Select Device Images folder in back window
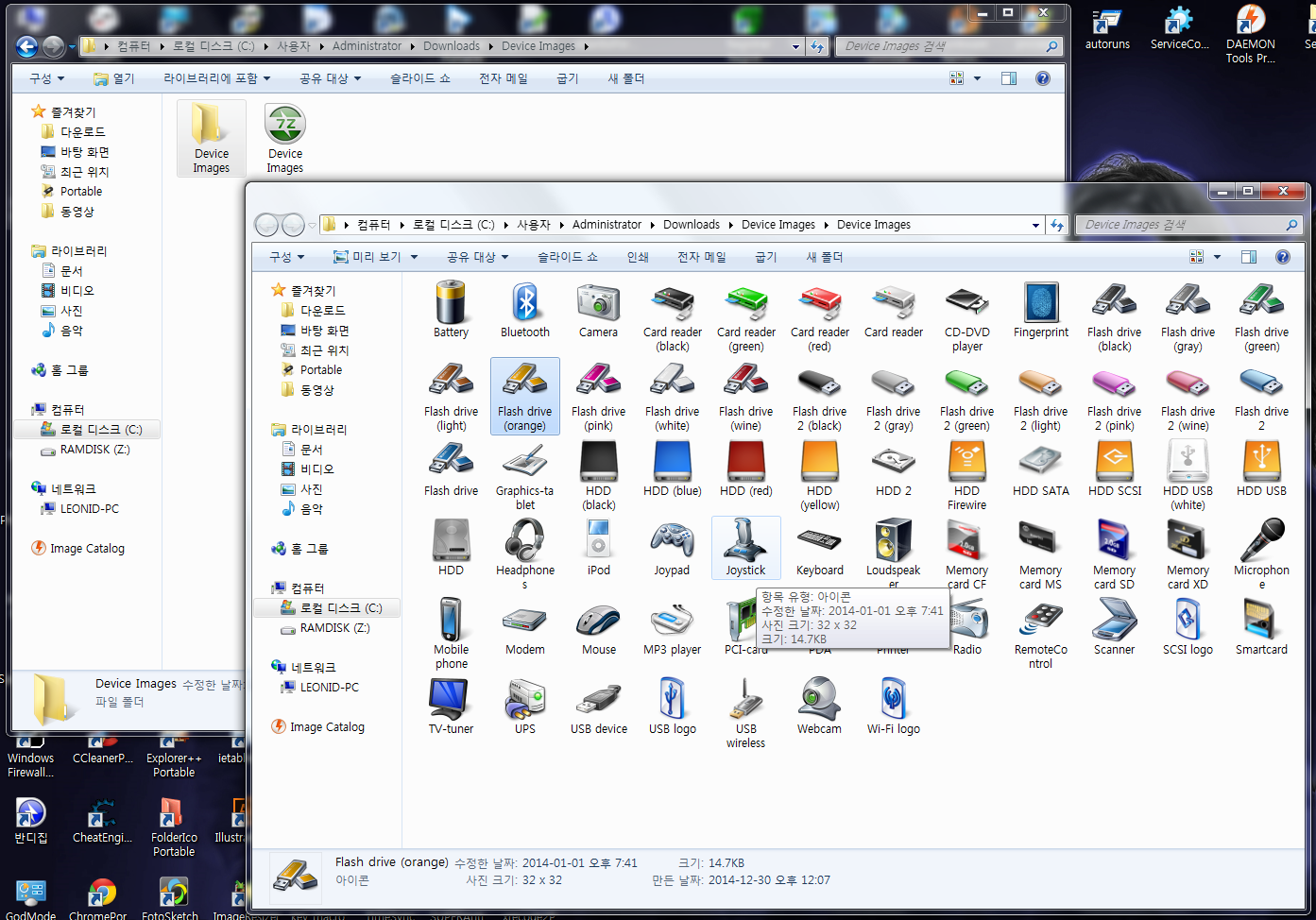This screenshot has height=920, width=1316. coord(212,139)
